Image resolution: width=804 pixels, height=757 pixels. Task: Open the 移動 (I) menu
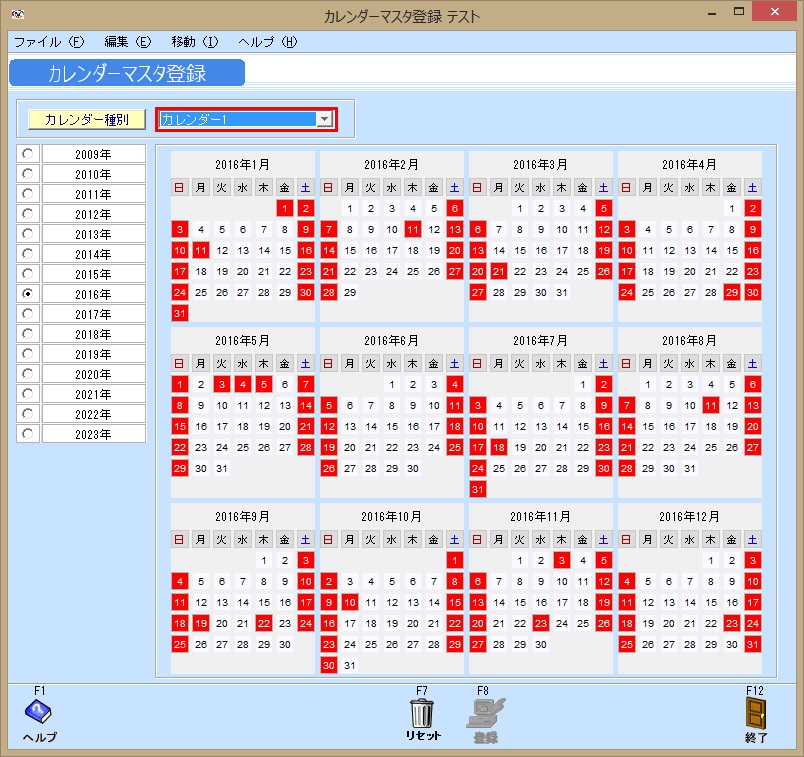click(x=195, y=42)
